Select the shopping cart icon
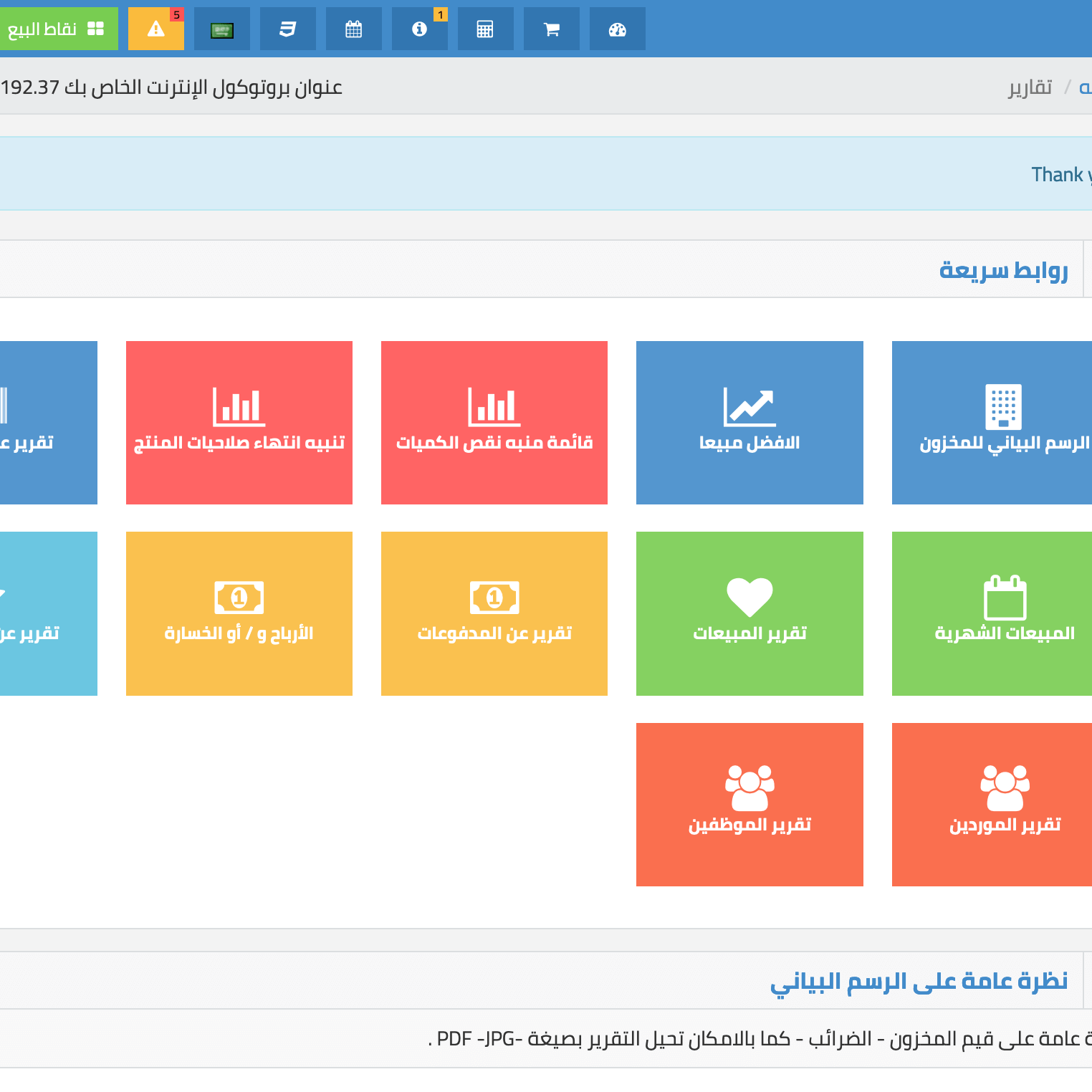Image resolution: width=1092 pixels, height=1092 pixels. tap(551, 29)
